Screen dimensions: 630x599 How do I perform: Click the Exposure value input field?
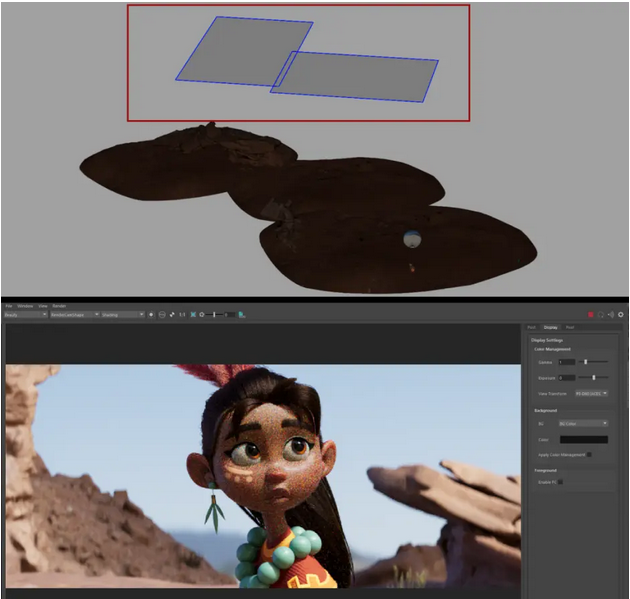coord(567,377)
